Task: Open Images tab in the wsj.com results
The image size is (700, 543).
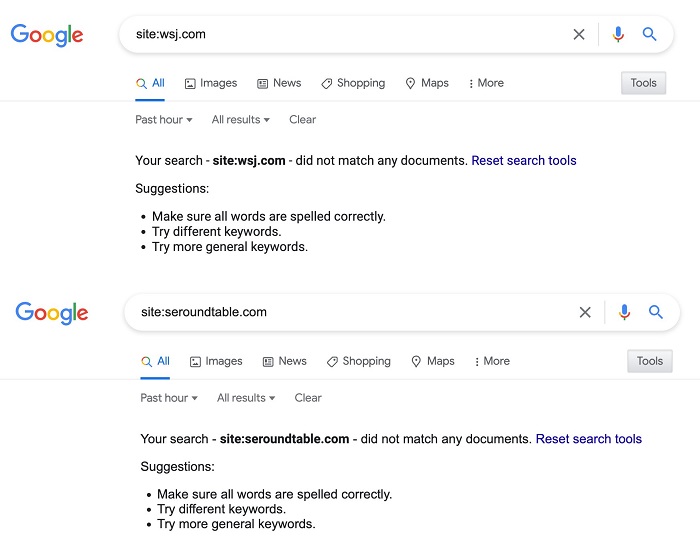Action: pos(211,83)
